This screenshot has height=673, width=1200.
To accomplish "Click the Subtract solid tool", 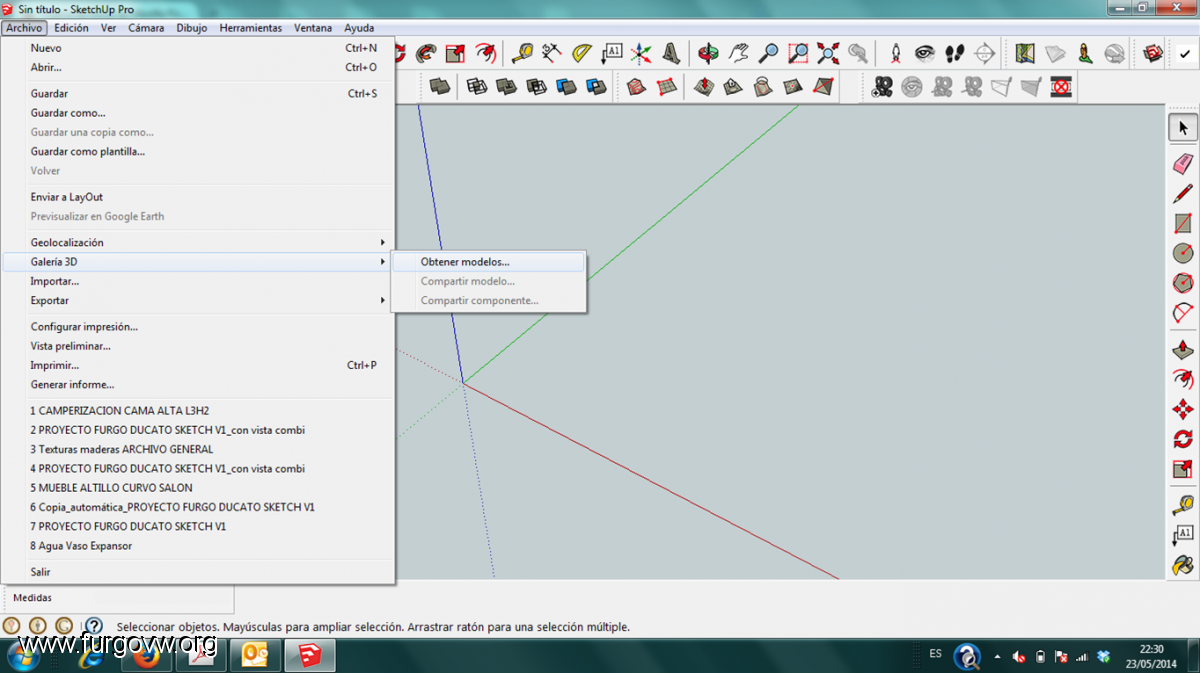I will point(537,87).
